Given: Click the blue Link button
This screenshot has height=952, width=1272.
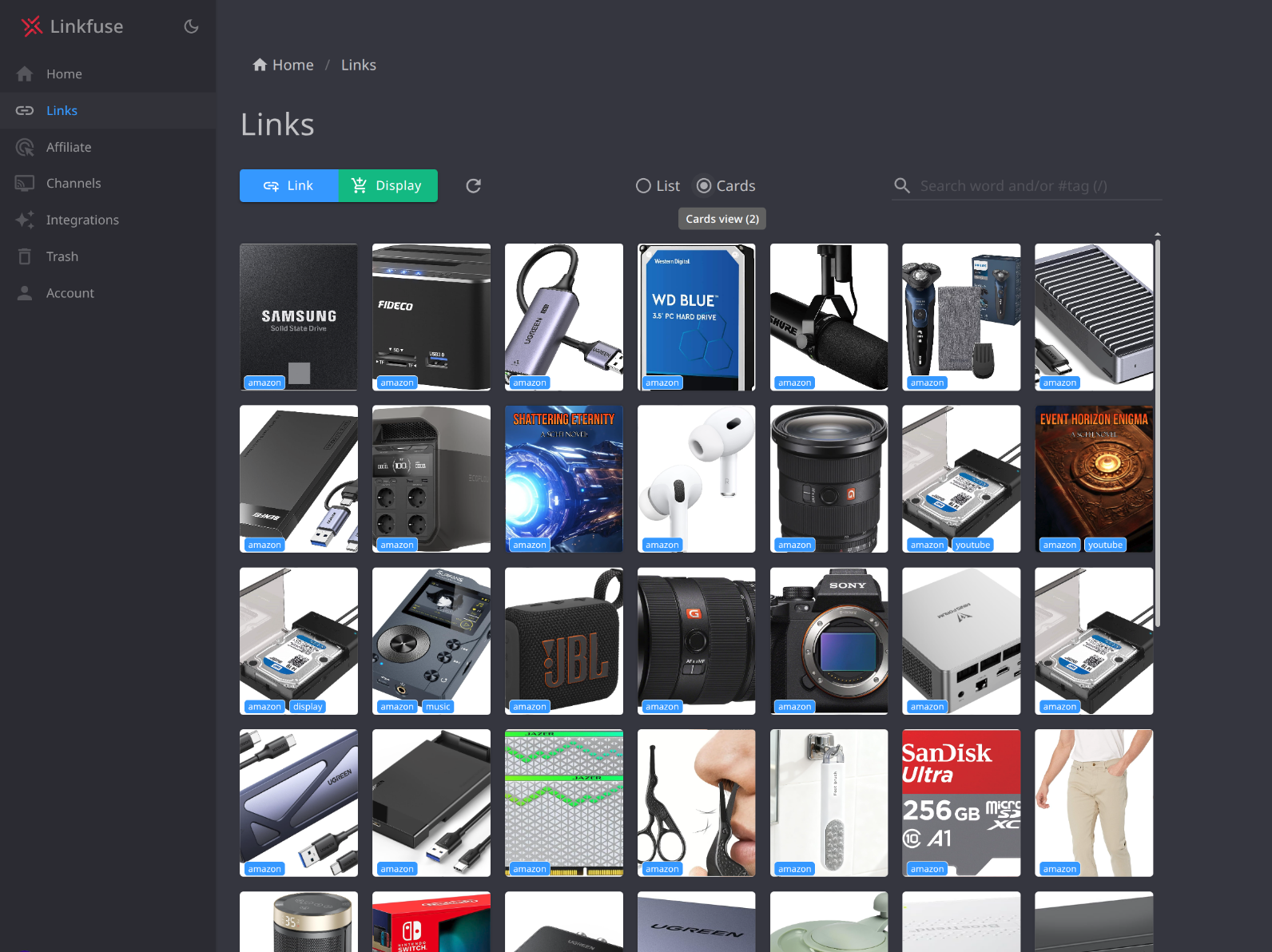Looking at the screenshot, I should point(289,185).
